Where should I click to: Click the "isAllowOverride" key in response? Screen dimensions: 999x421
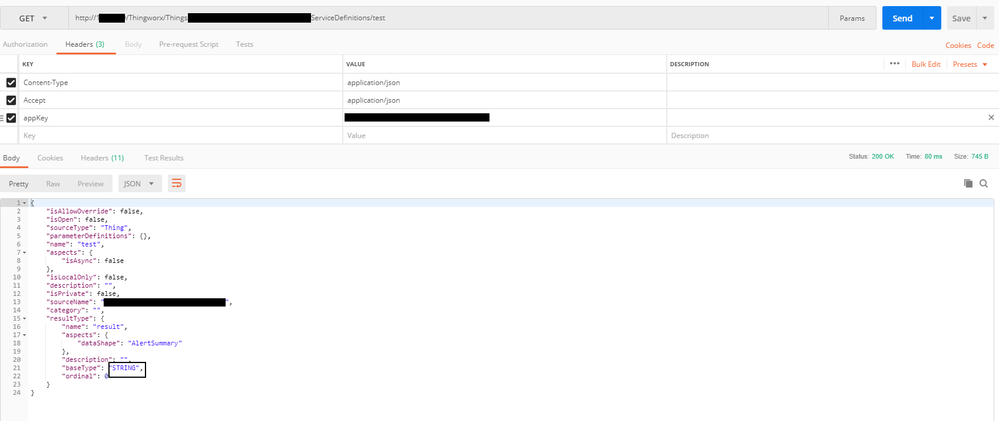[x=80, y=211]
